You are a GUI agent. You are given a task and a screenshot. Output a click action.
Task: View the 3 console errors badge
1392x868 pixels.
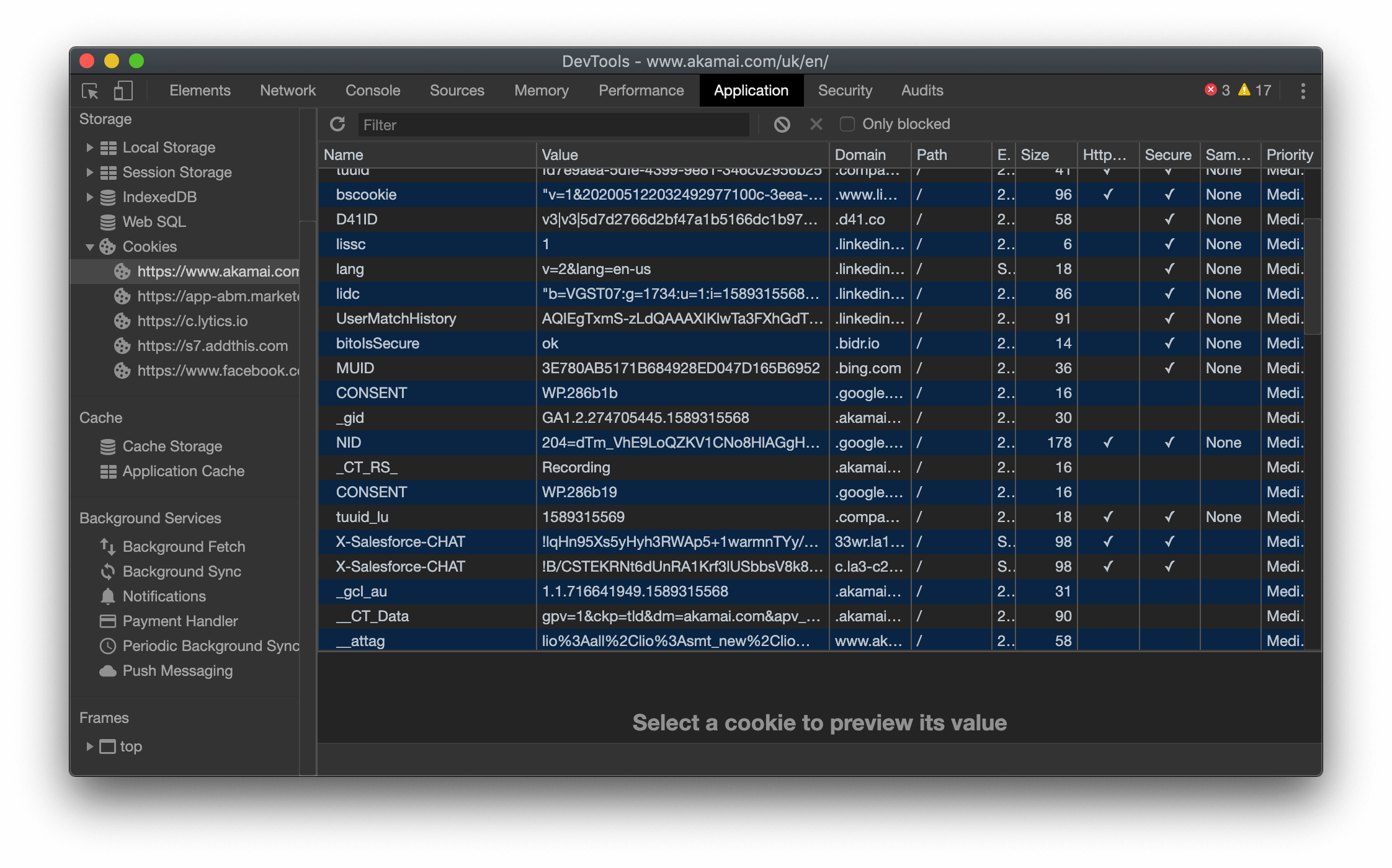pyautogui.click(x=1216, y=91)
